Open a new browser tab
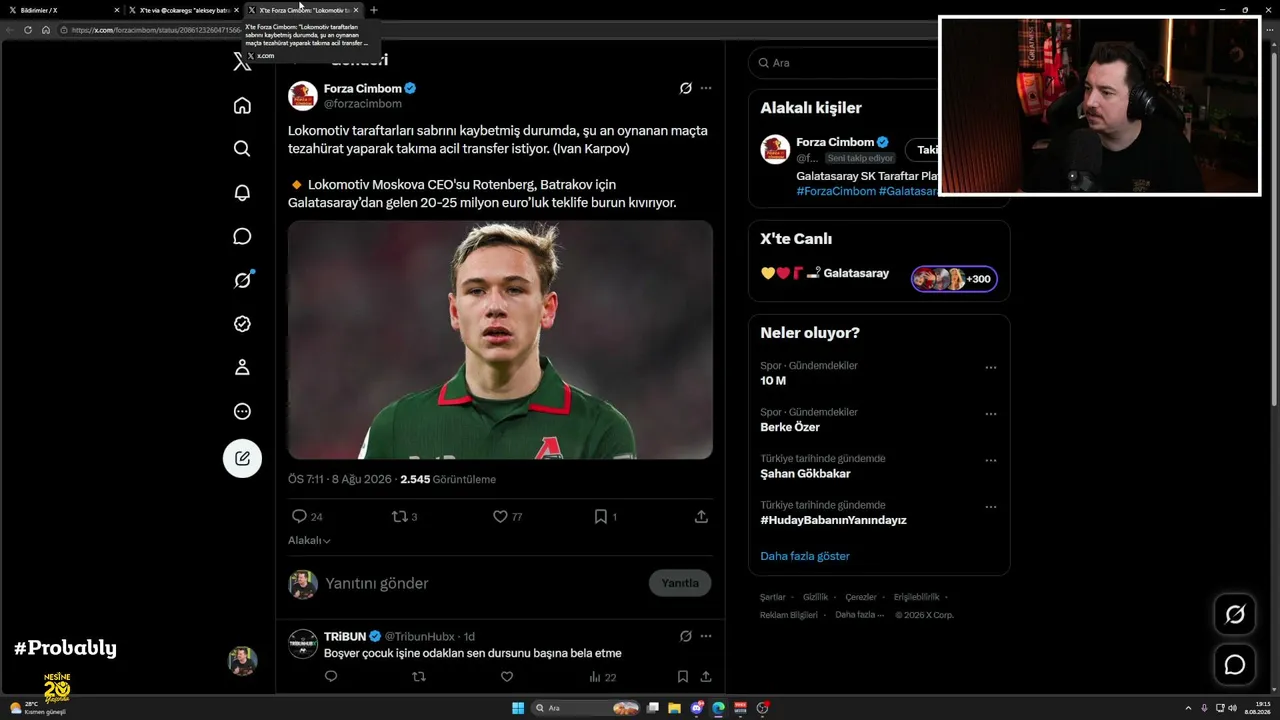This screenshot has height=720, width=1280. pos(374,10)
